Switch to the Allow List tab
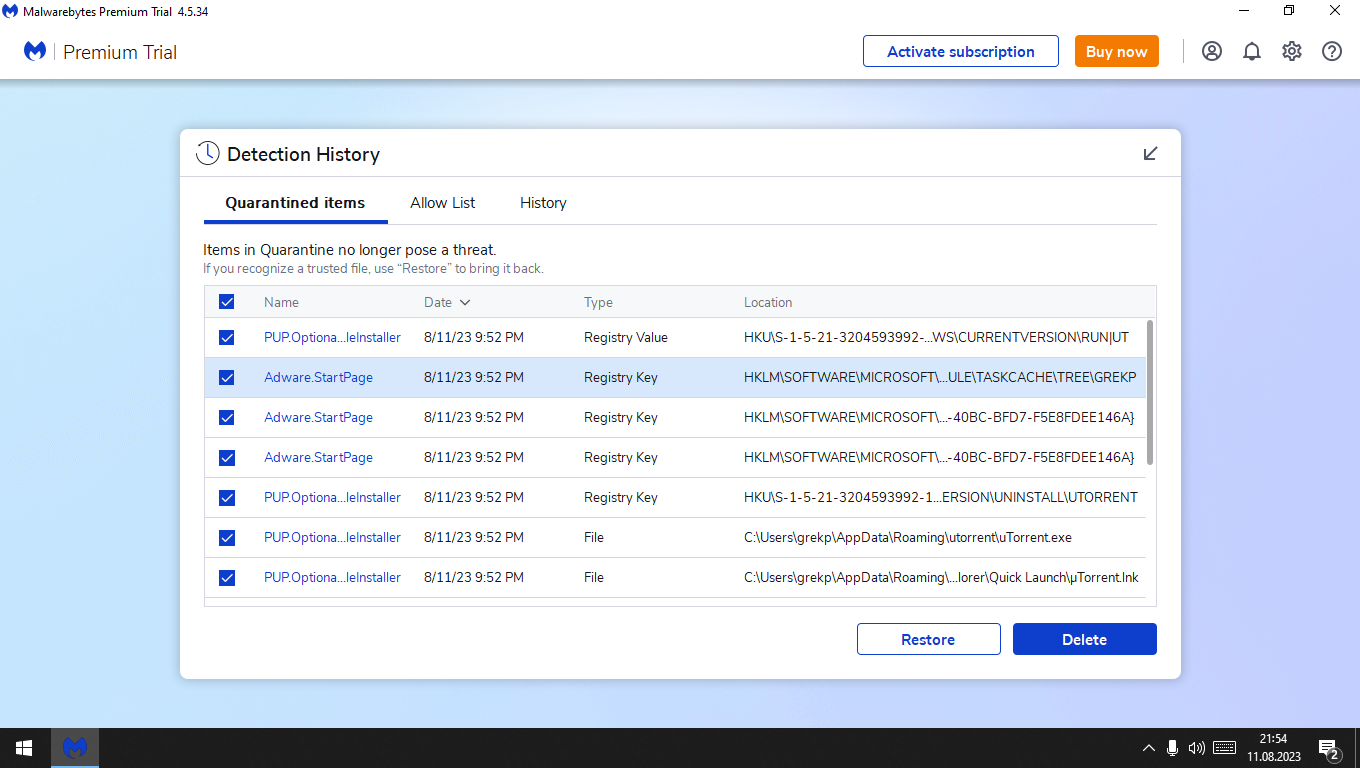 (x=443, y=203)
